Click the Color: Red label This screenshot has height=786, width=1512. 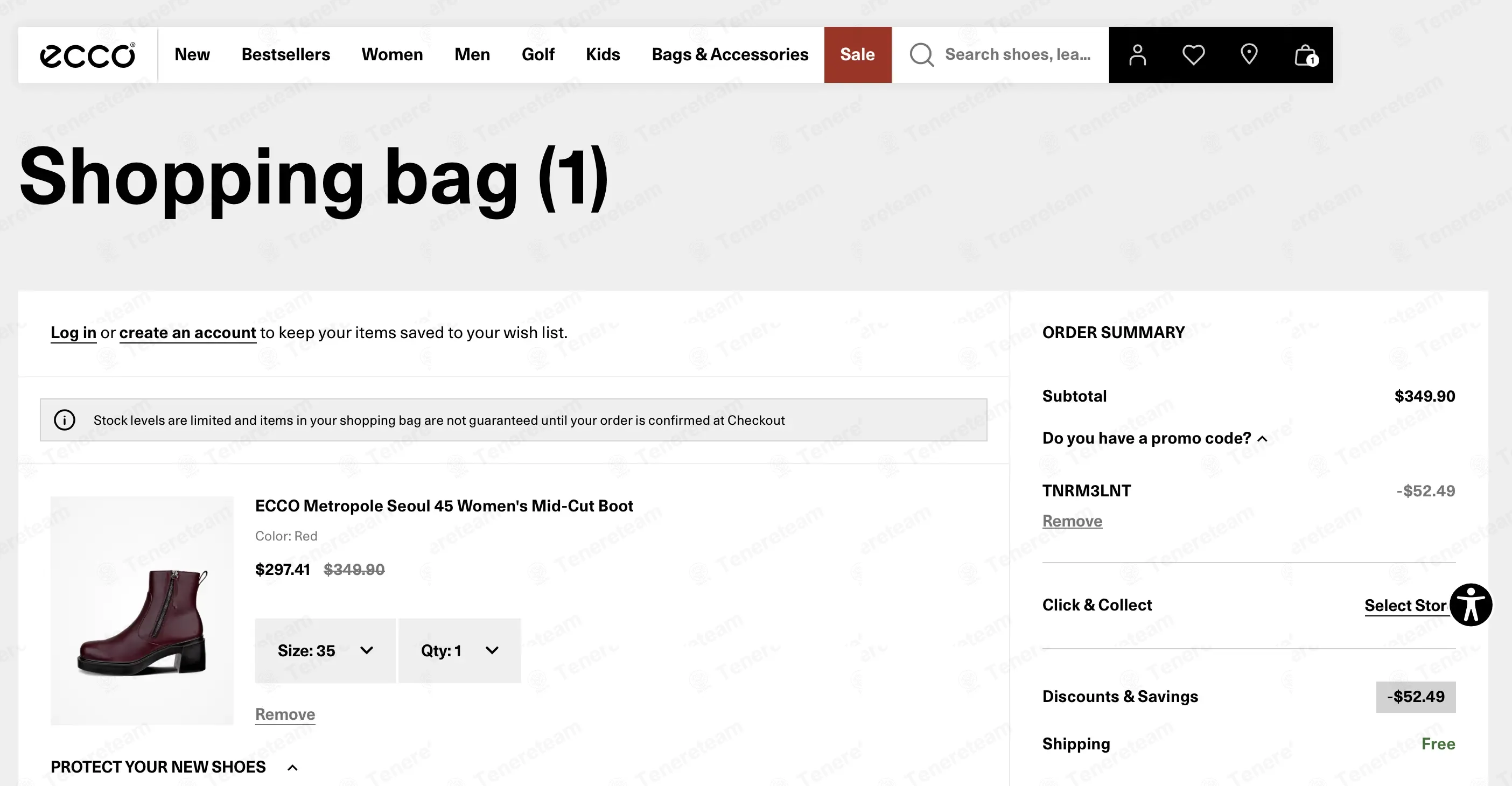click(286, 536)
